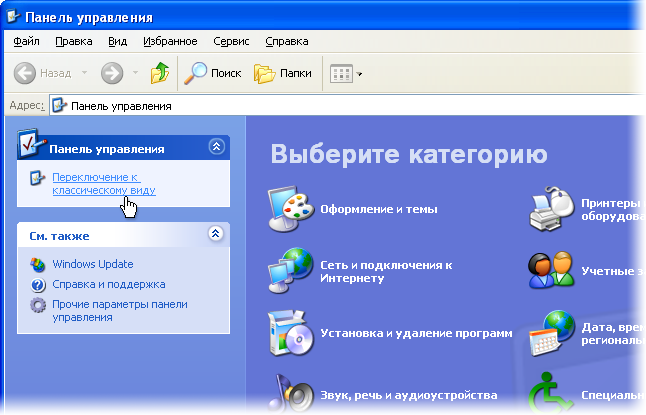
Task: Collapse the См. также panel
Action: click(215, 234)
